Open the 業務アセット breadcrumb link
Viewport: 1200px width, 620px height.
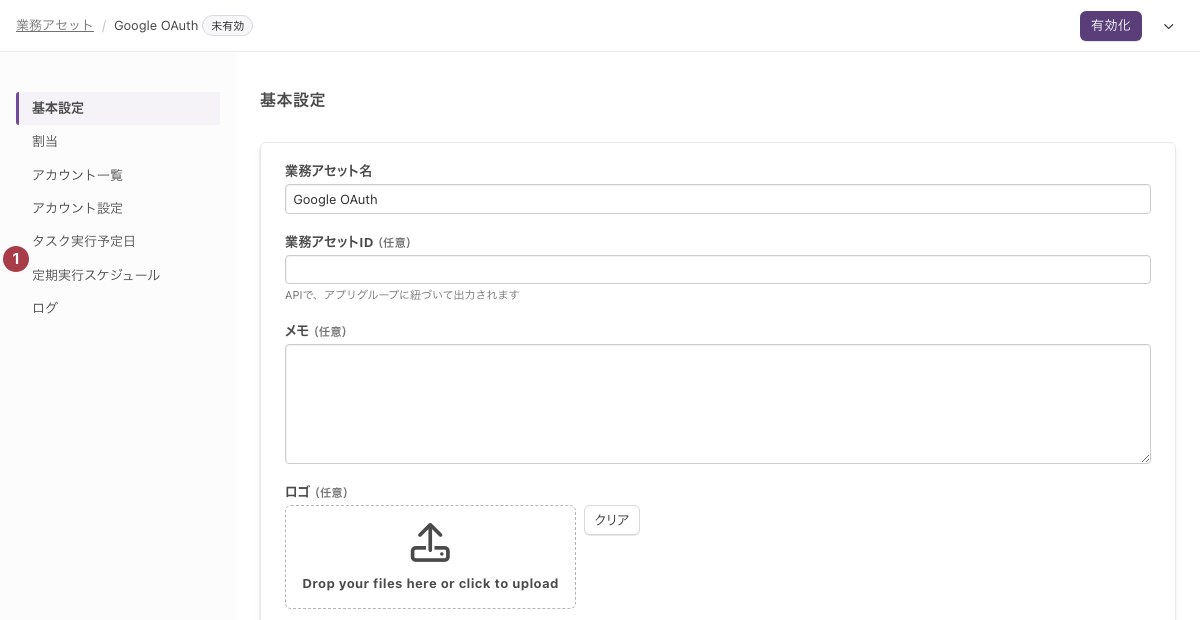tap(55, 26)
